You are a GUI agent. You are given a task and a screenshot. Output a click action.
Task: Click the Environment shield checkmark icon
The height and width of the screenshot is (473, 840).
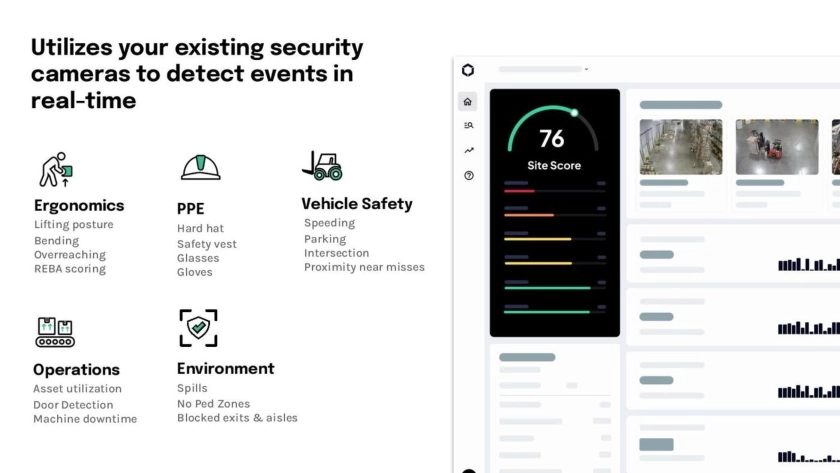[x=198, y=328]
